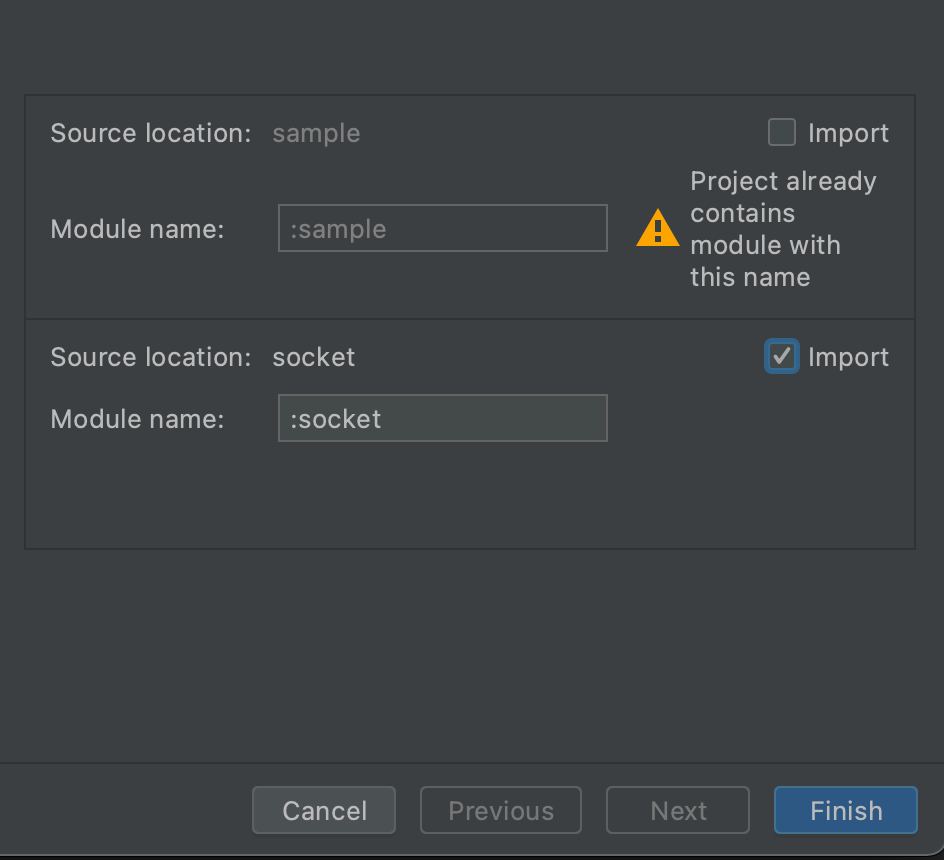Click the Module name label beside :socket
This screenshot has height=860, width=944.
pos(137,419)
